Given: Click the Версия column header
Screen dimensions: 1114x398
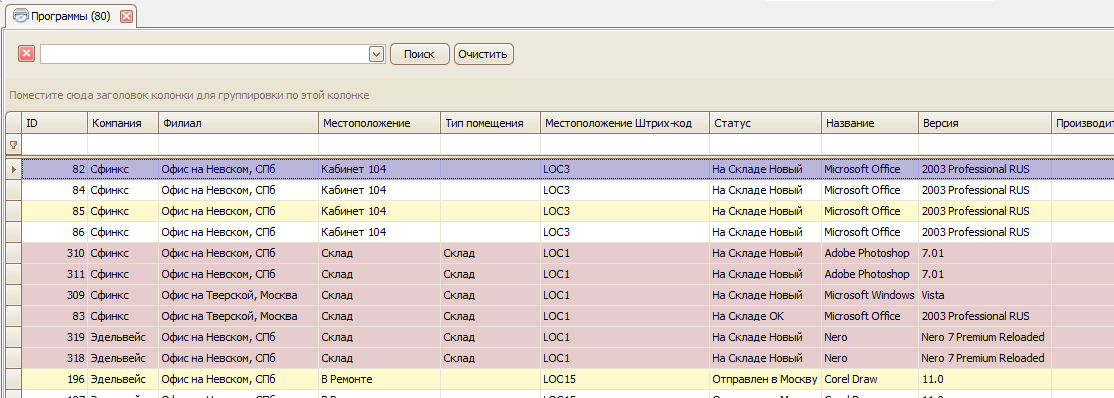Looking at the screenshot, I should point(985,123).
